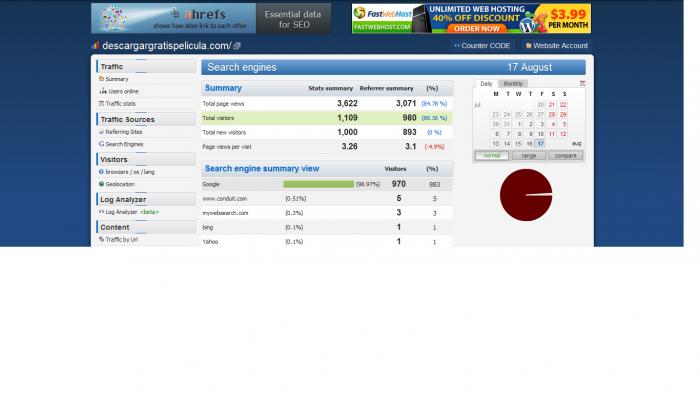Switch calendar to compare mode
The height and width of the screenshot is (394, 700).
pos(566,156)
